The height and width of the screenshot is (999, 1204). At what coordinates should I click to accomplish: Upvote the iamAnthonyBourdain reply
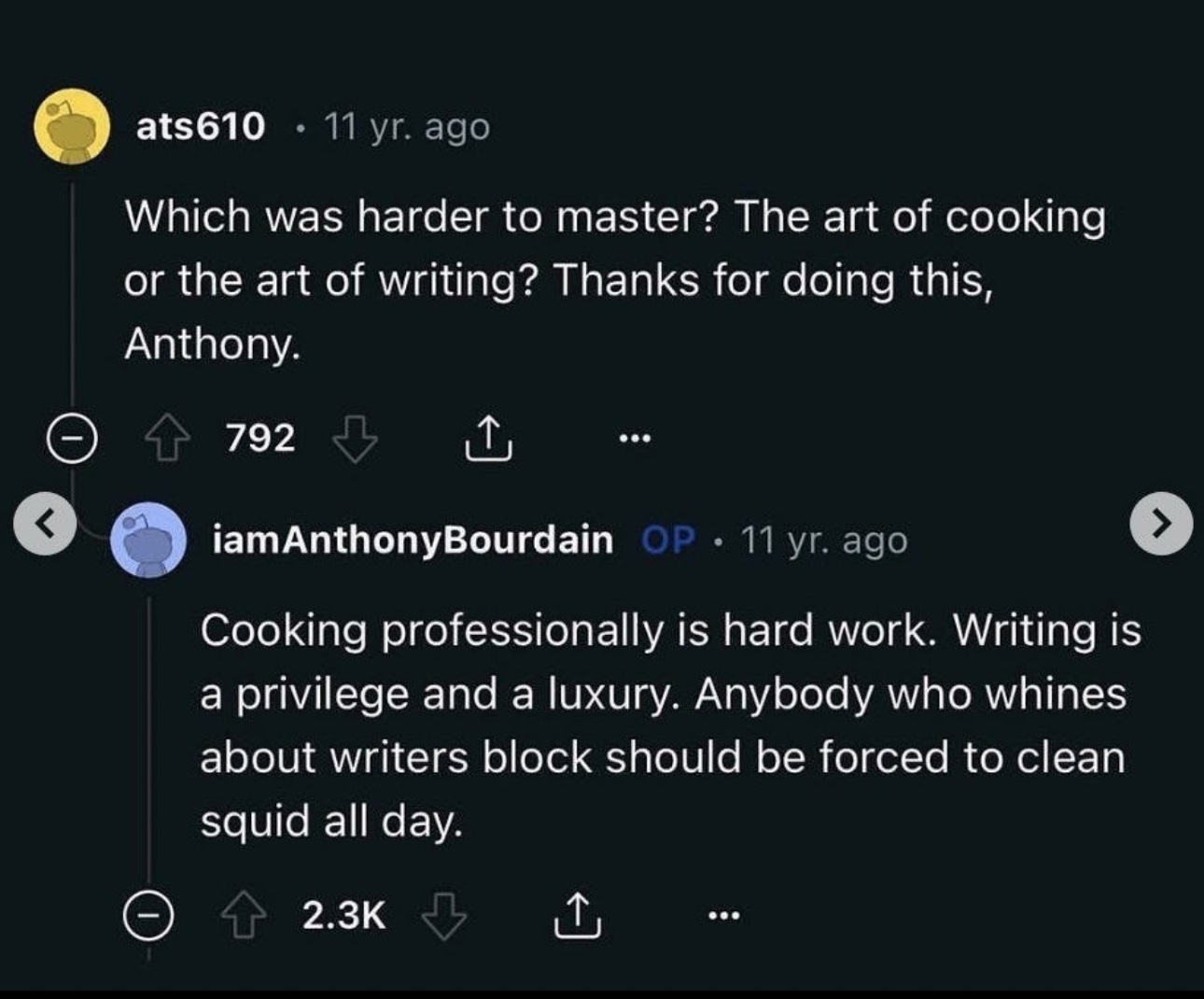pyautogui.click(x=244, y=916)
